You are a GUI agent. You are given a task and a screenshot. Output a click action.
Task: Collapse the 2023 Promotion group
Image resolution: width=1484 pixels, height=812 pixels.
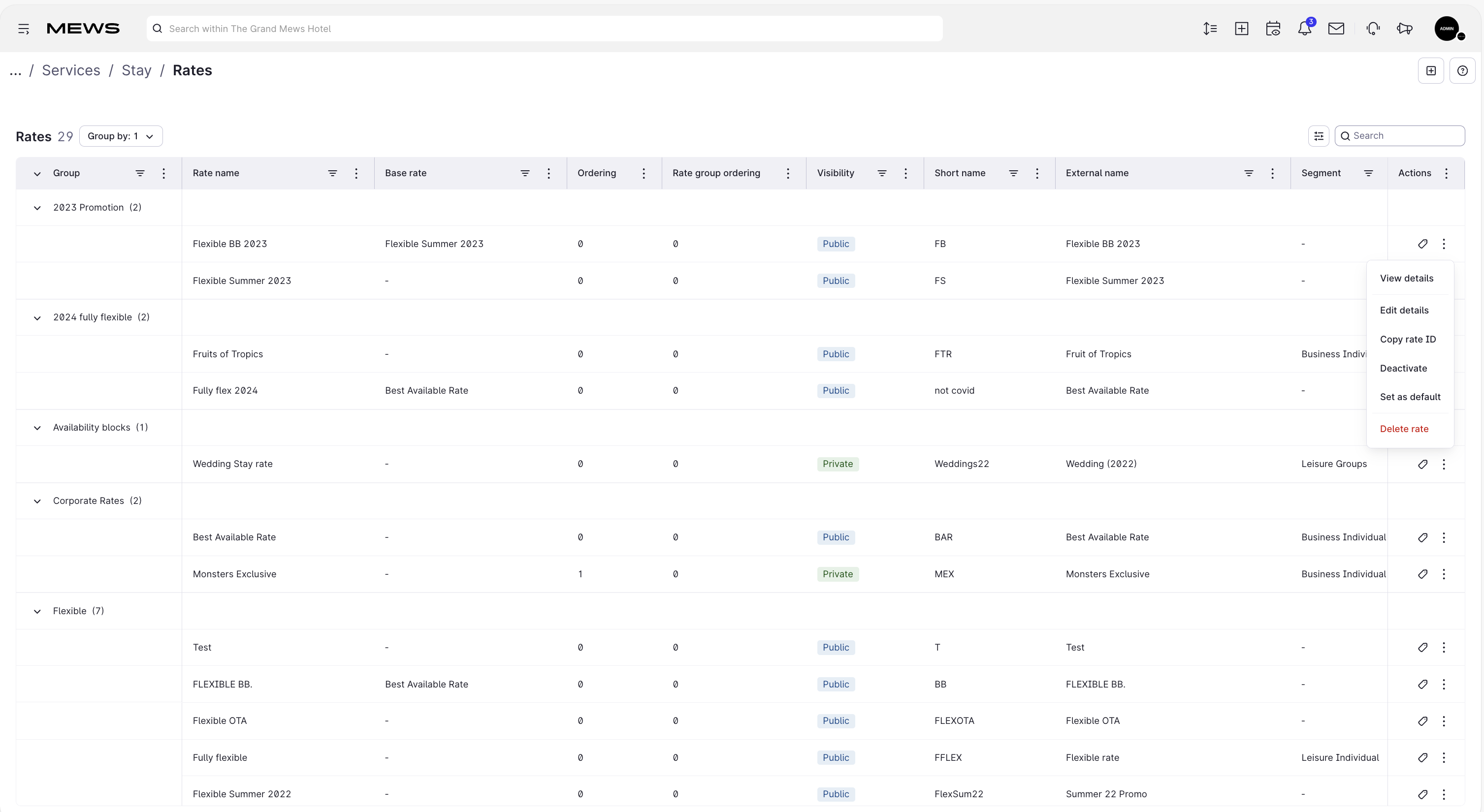tap(37, 208)
